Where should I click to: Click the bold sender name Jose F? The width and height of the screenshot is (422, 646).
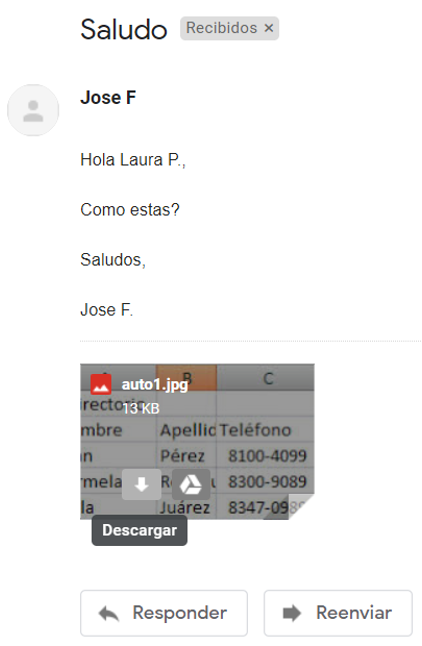[108, 98]
